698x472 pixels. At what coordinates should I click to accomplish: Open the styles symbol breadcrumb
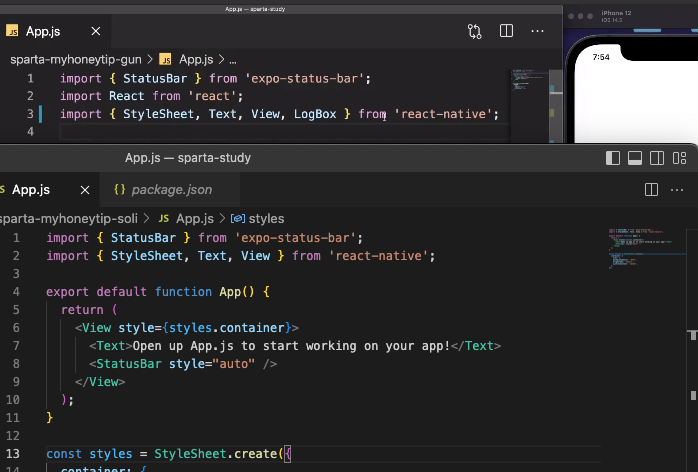266,219
